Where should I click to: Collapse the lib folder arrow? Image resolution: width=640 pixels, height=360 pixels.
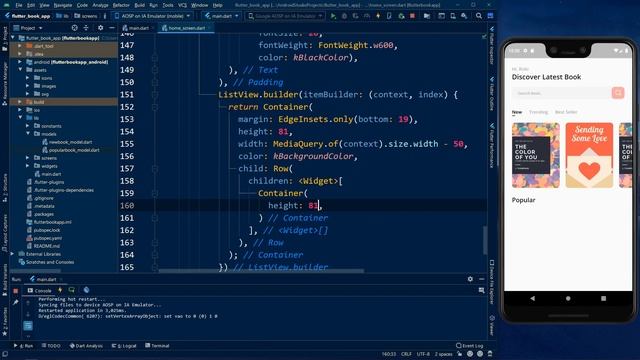pos(20,118)
